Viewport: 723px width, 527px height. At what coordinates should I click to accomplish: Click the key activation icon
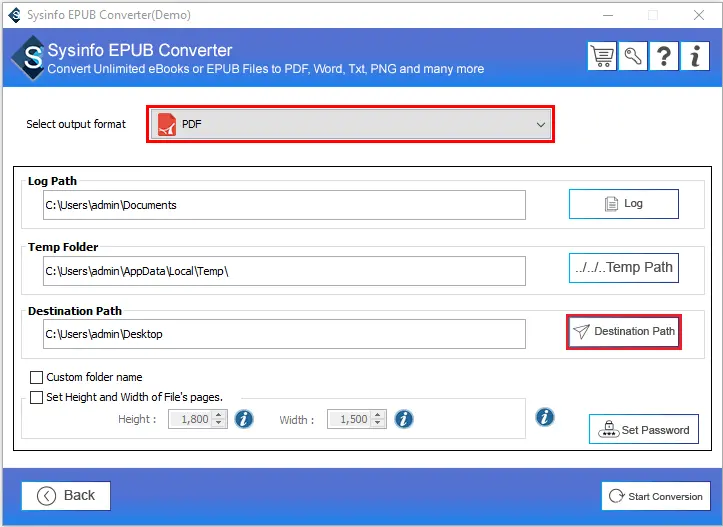pyautogui.click(x=633, y=56)
